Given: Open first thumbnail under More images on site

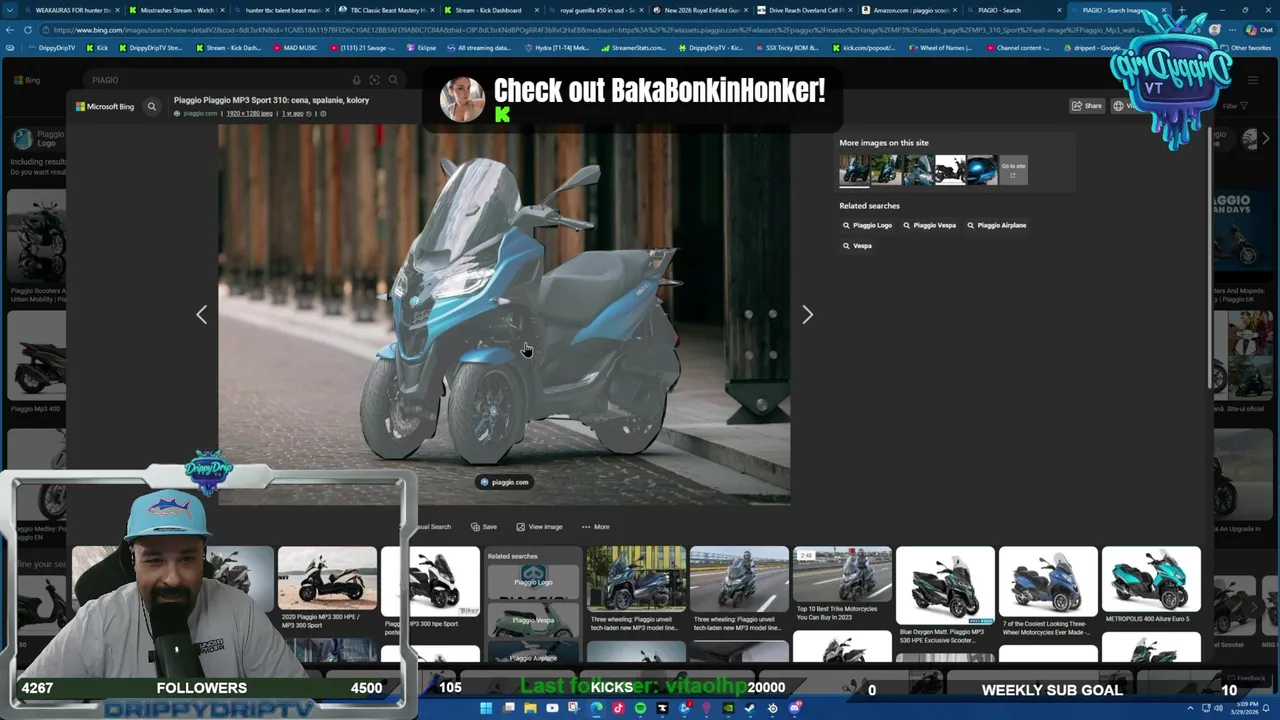Looking at the screenshot, I should pos(854,170).
